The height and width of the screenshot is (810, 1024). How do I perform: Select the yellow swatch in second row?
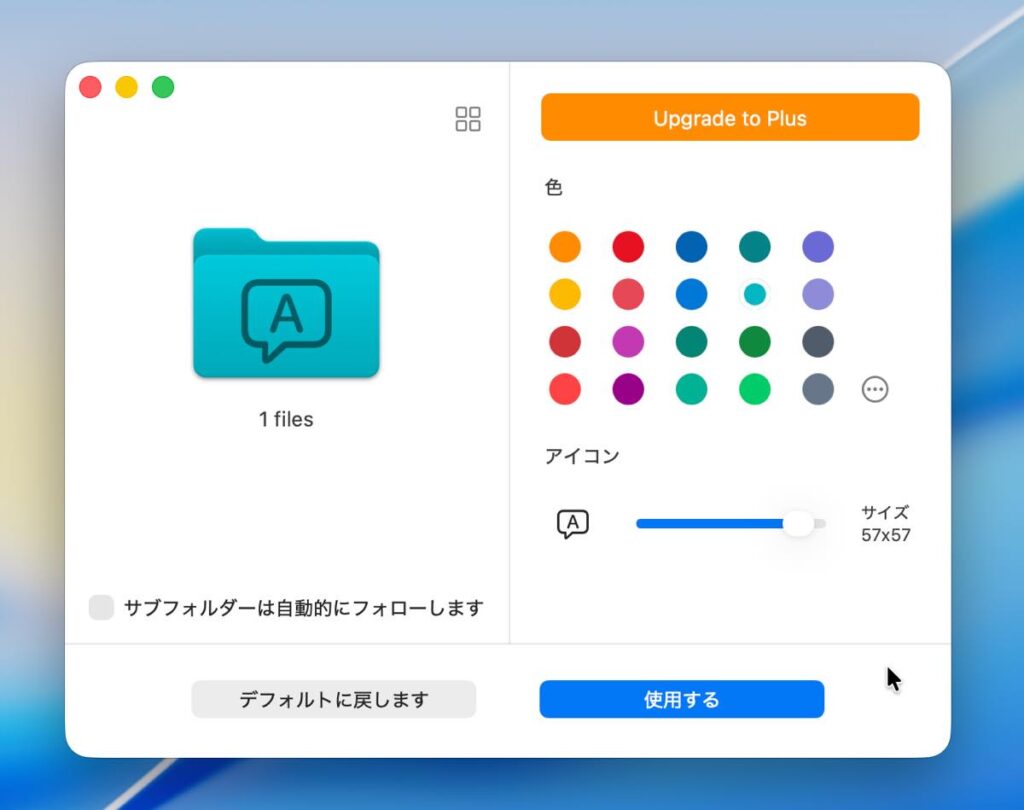(565, 294)
